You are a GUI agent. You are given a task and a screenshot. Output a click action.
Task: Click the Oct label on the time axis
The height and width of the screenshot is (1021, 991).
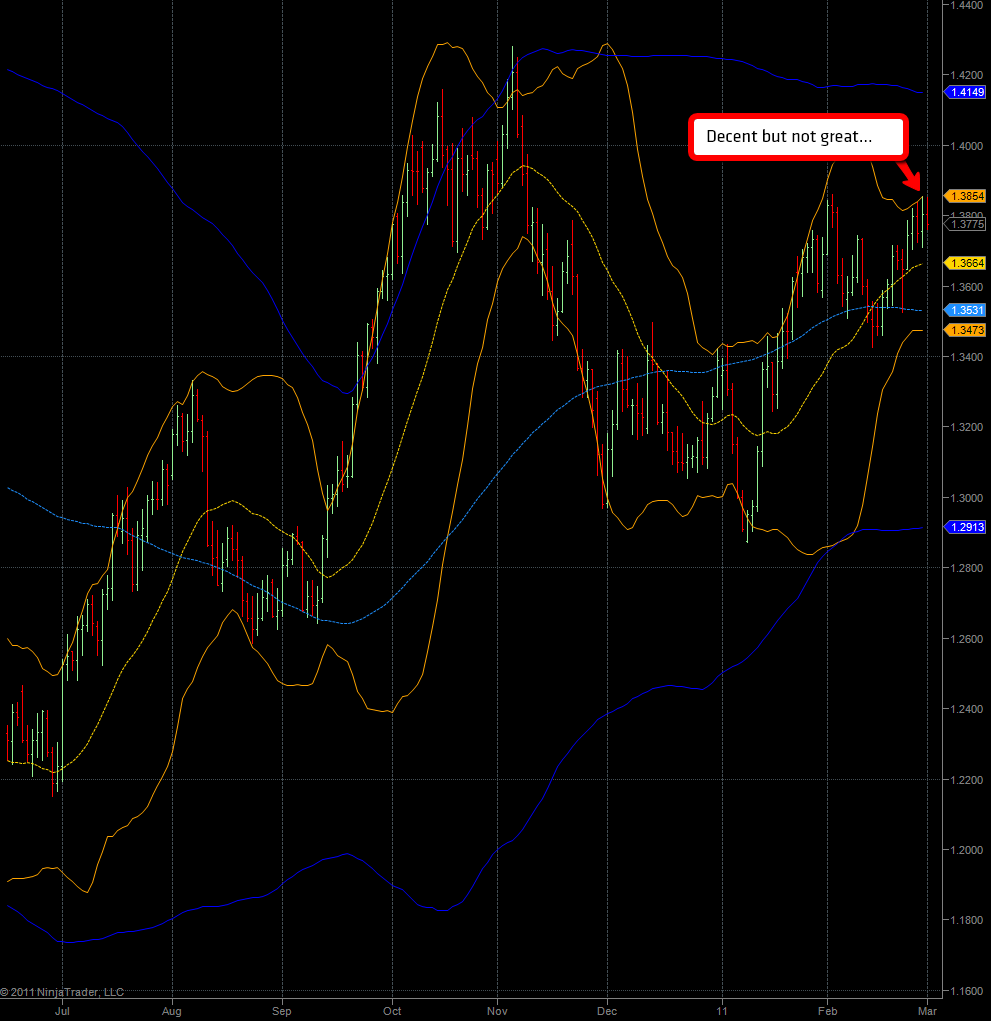pos(392,1010)
